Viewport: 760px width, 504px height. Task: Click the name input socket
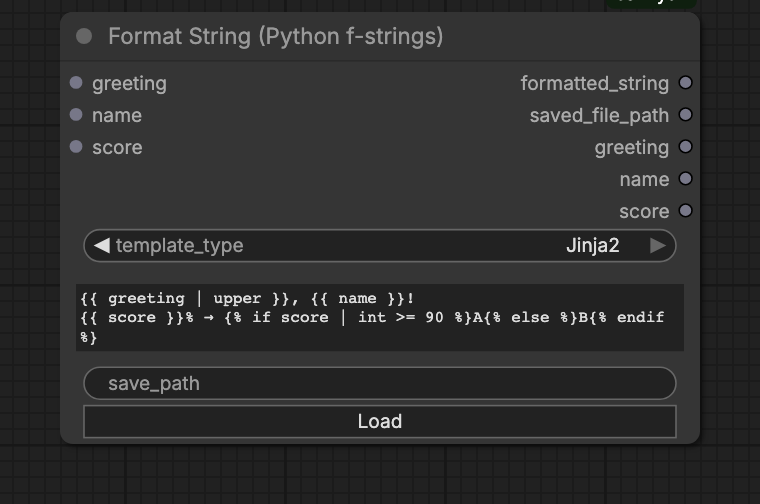pyautogui.click(x=76, y=115)
